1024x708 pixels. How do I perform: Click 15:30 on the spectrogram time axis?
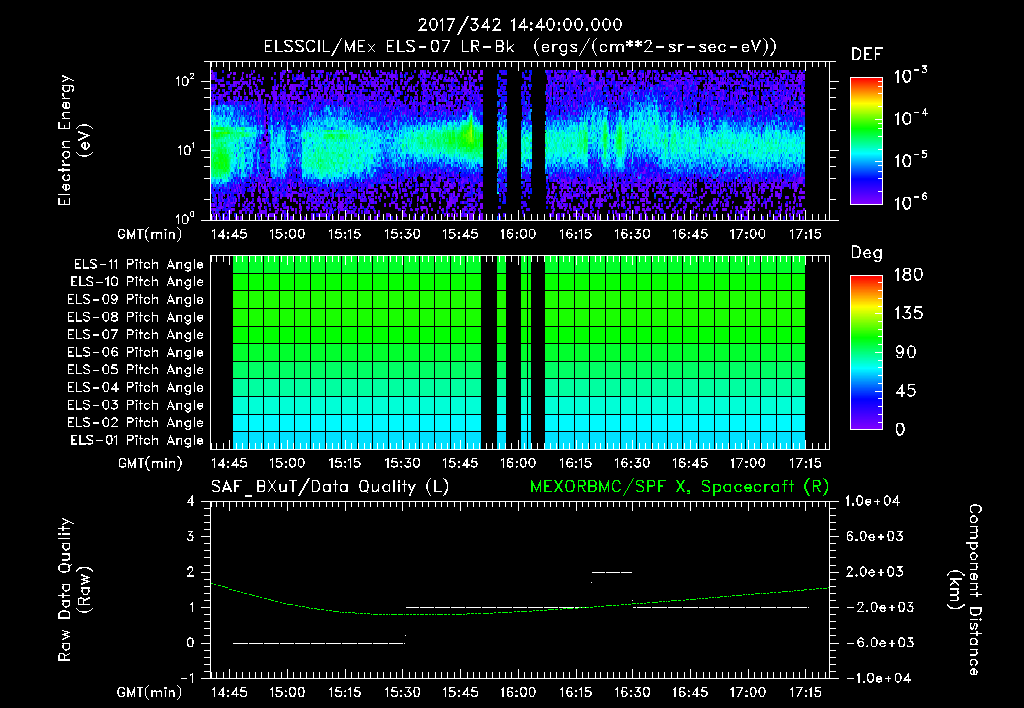point(402,234)
